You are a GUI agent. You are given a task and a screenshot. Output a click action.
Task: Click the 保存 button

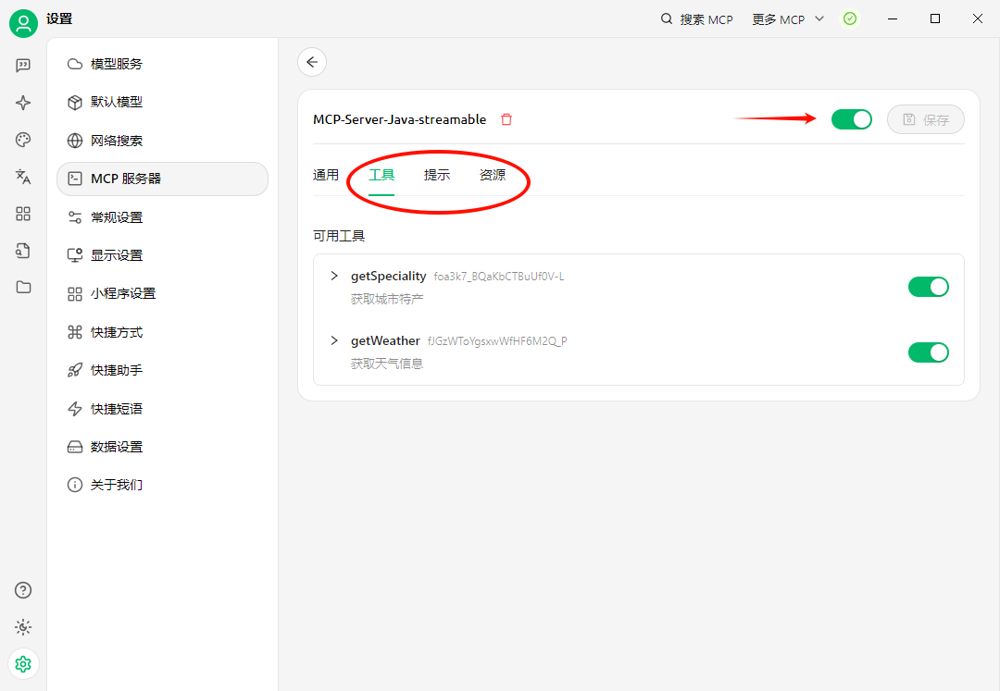pyautogui.click(x=925, y=120)
